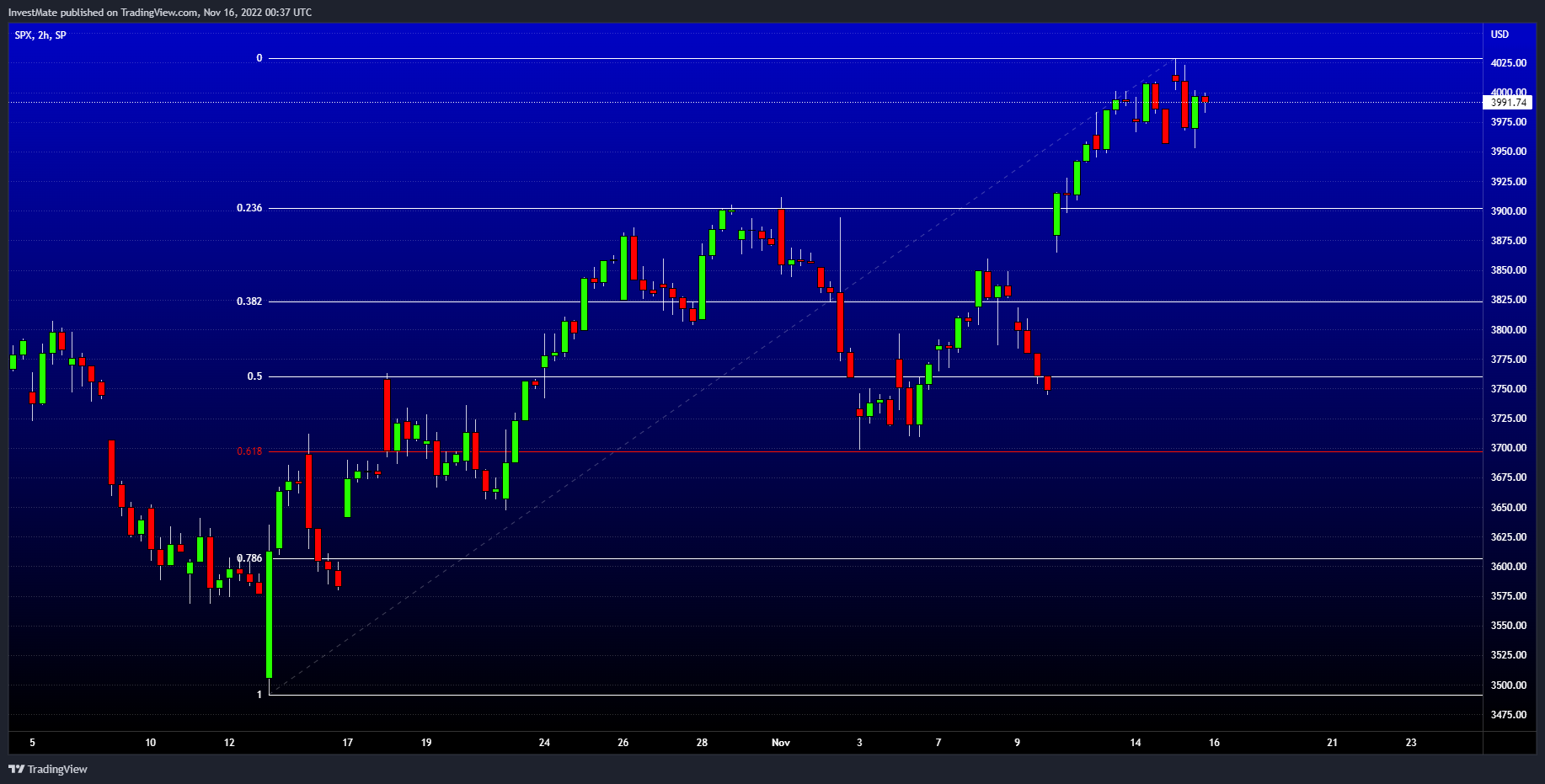Click price axis value 3475.00
Screen dimensions: 1545x784
[1508, 715]
